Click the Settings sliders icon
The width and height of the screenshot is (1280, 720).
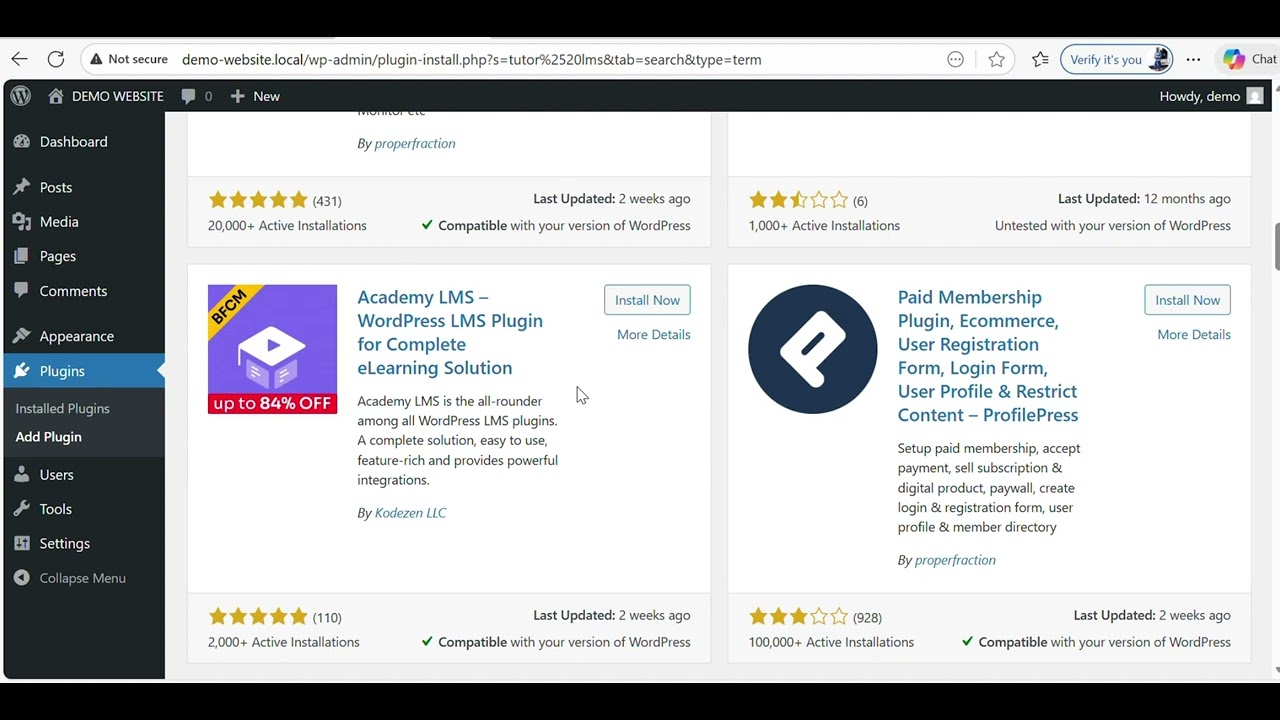point(22,543)
